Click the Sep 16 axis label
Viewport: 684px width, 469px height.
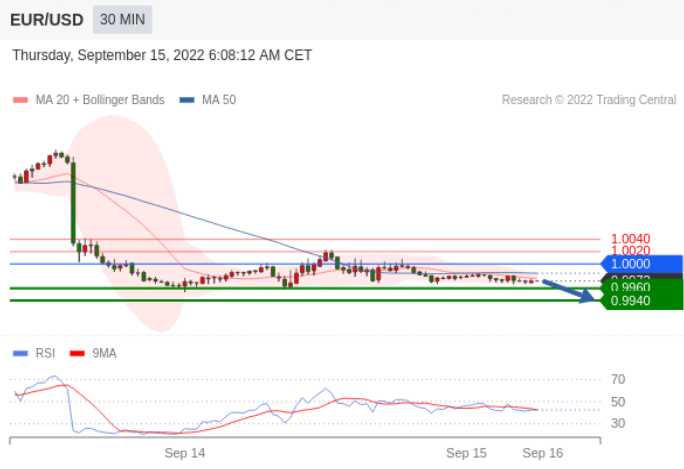pyautogui.click(x=543, y=453)
